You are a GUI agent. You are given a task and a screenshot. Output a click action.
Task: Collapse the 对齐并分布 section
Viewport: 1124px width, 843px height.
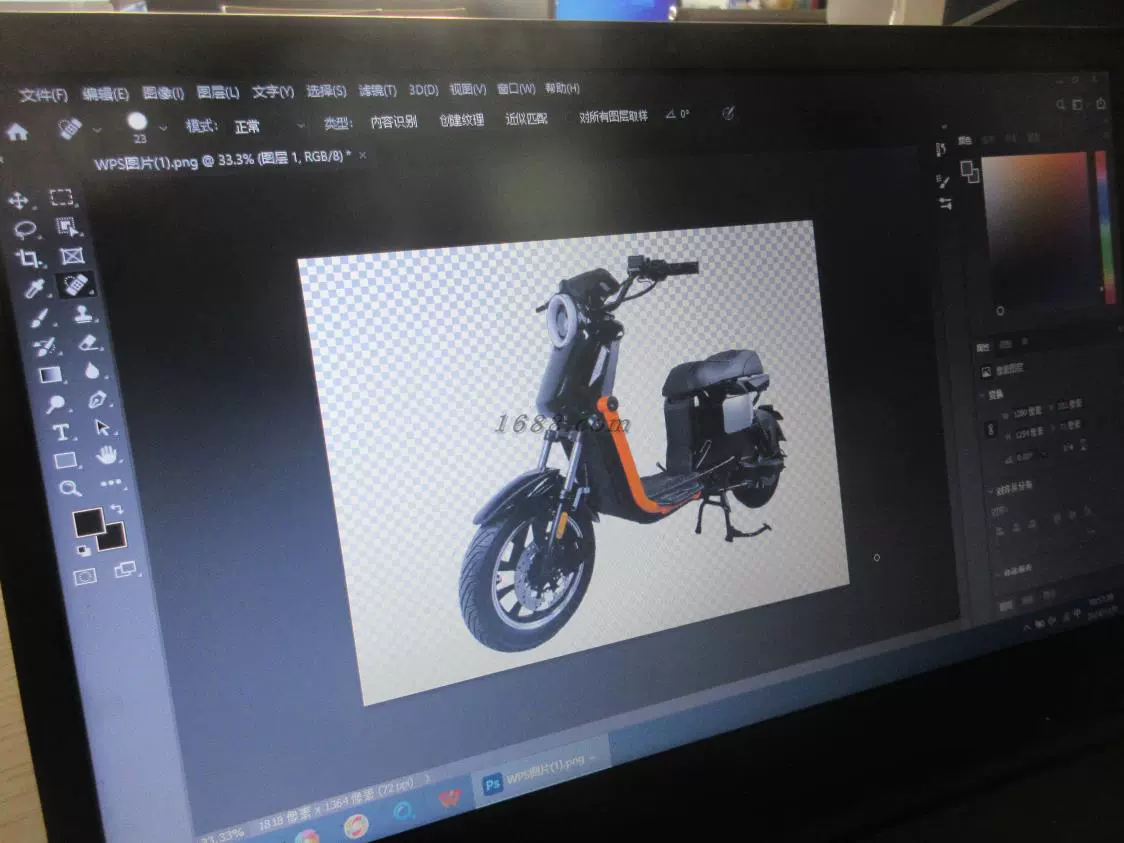(993, 490)
